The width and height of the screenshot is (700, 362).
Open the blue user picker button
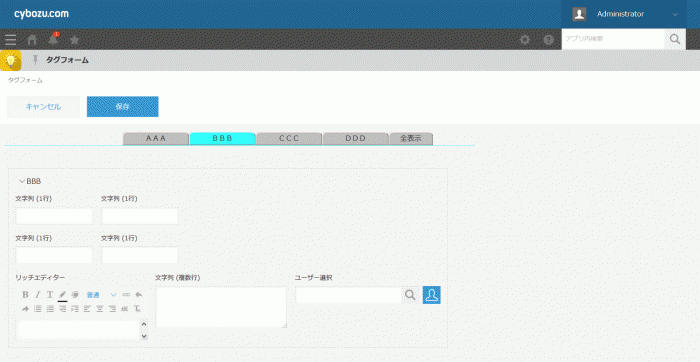[x=432, y=295]
